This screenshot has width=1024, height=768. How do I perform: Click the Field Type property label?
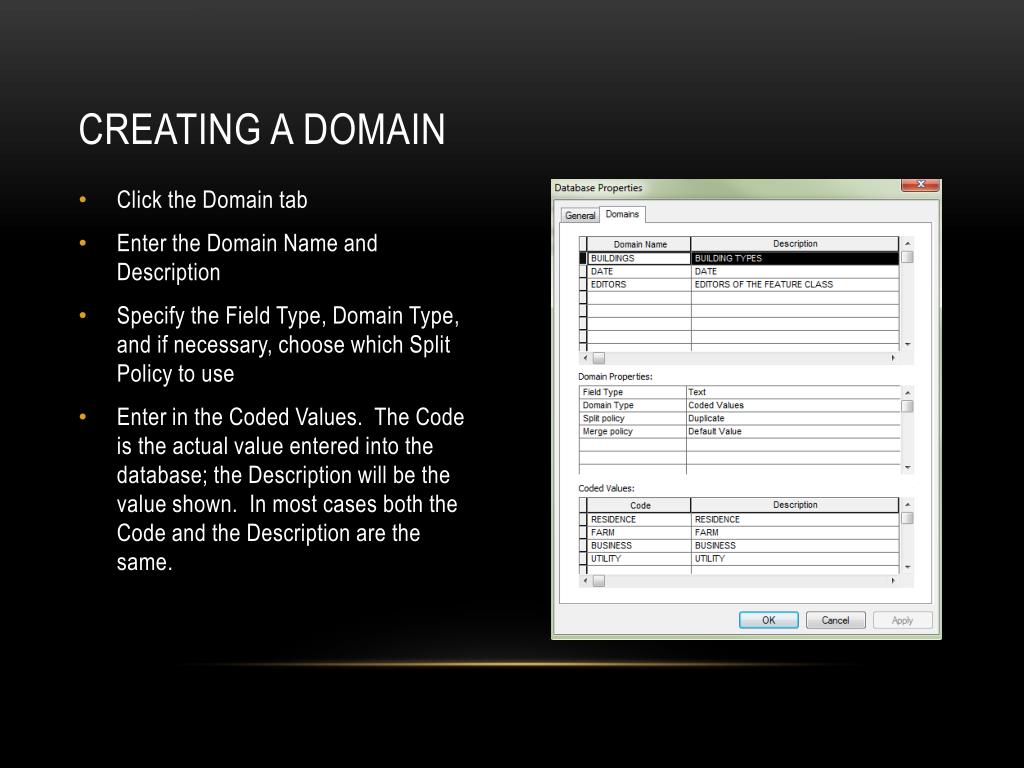[x=632, y=392]
